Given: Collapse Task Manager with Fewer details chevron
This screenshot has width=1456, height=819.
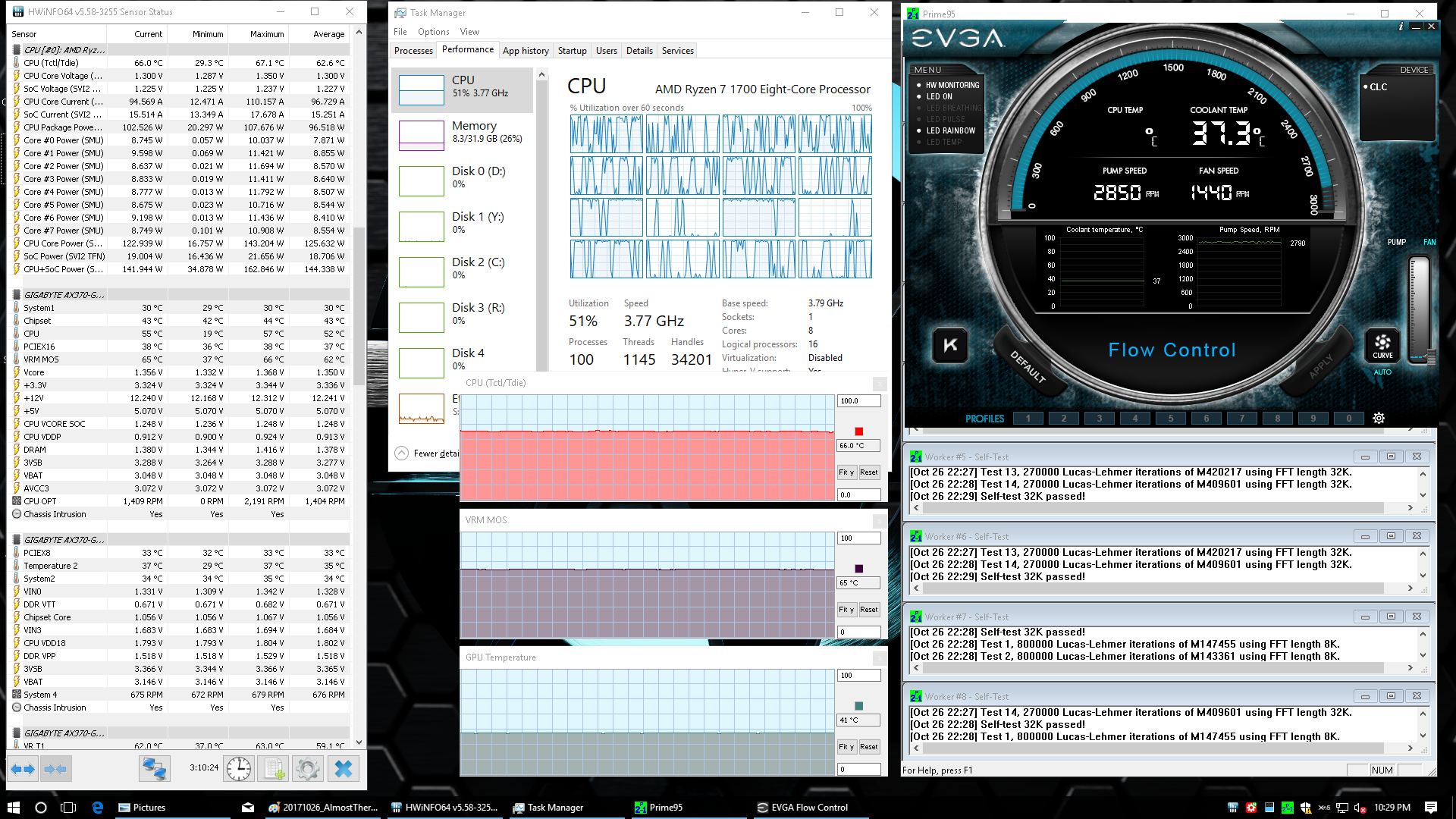Looking at the screenshot, I should [401, 453].
